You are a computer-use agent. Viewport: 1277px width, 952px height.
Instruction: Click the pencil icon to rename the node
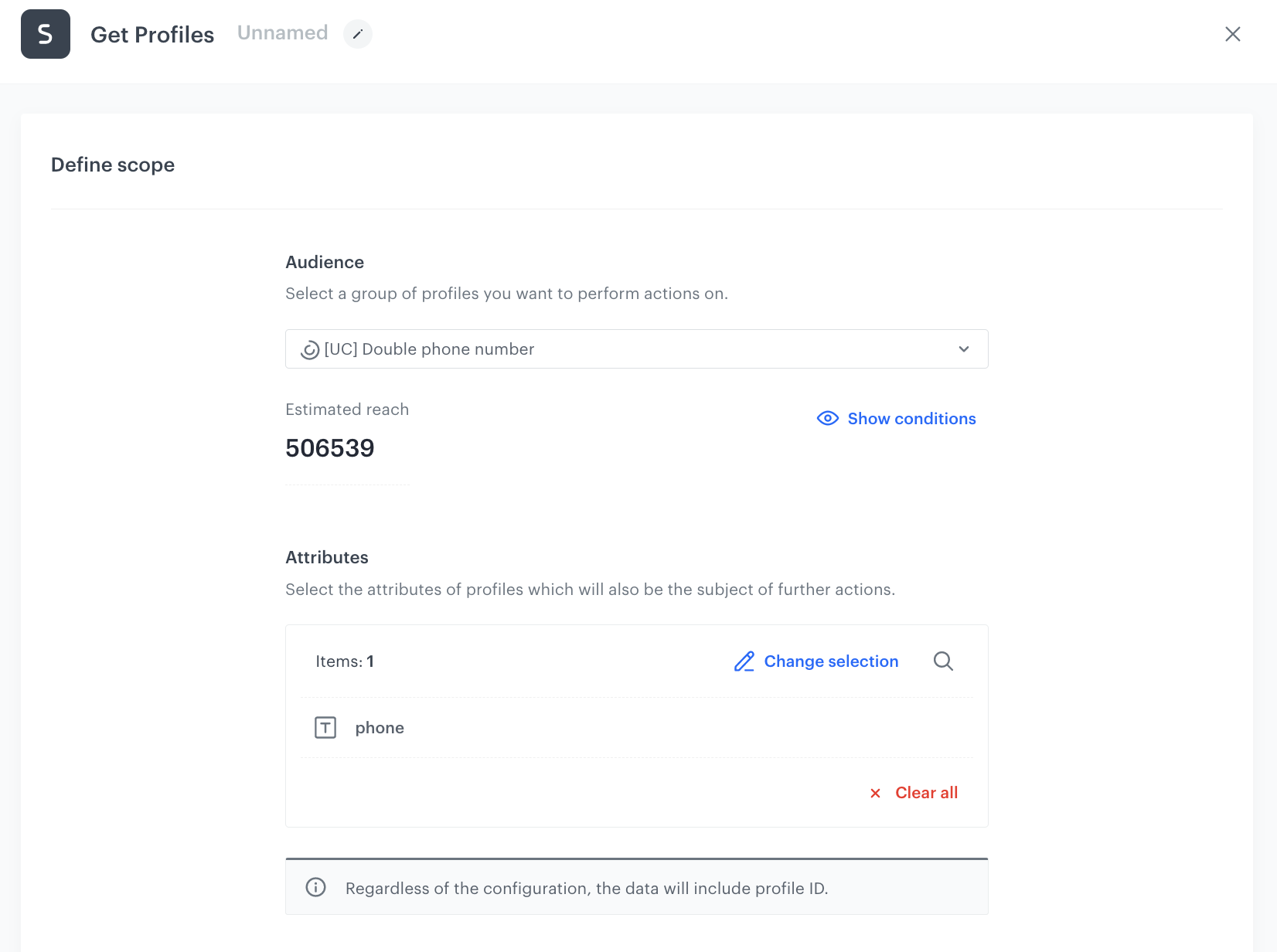click(357, 34)
